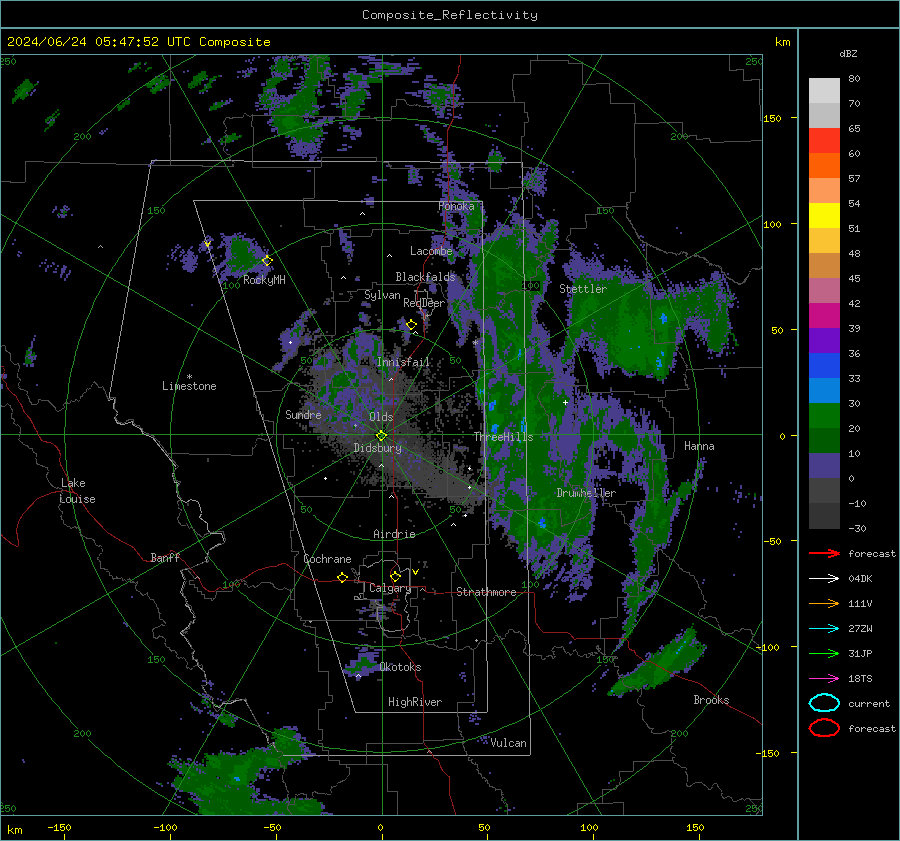Click the red forecast arrow in legend
This screenshot has height=841, width=900.
[x=824, y=553]
